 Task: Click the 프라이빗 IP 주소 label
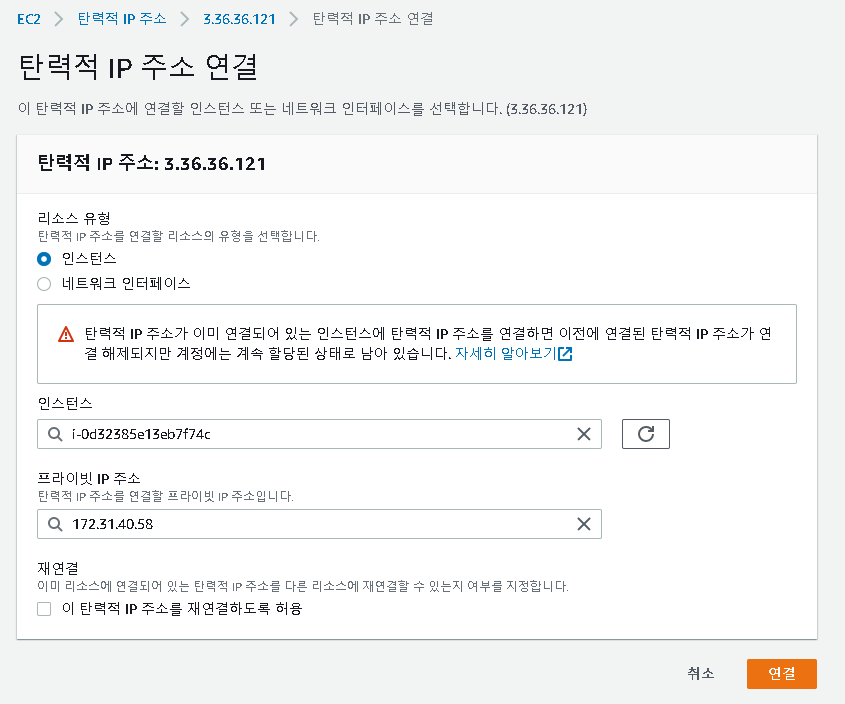tap(88, 478)
